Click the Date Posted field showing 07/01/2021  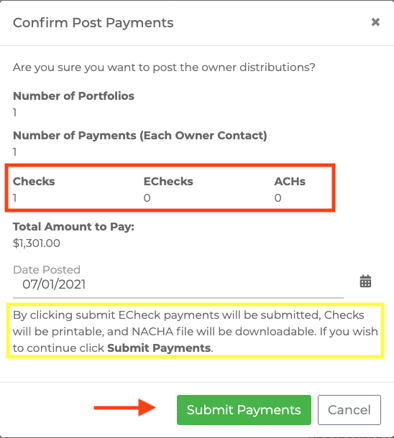pyautogui.click(x=178, y=284)
